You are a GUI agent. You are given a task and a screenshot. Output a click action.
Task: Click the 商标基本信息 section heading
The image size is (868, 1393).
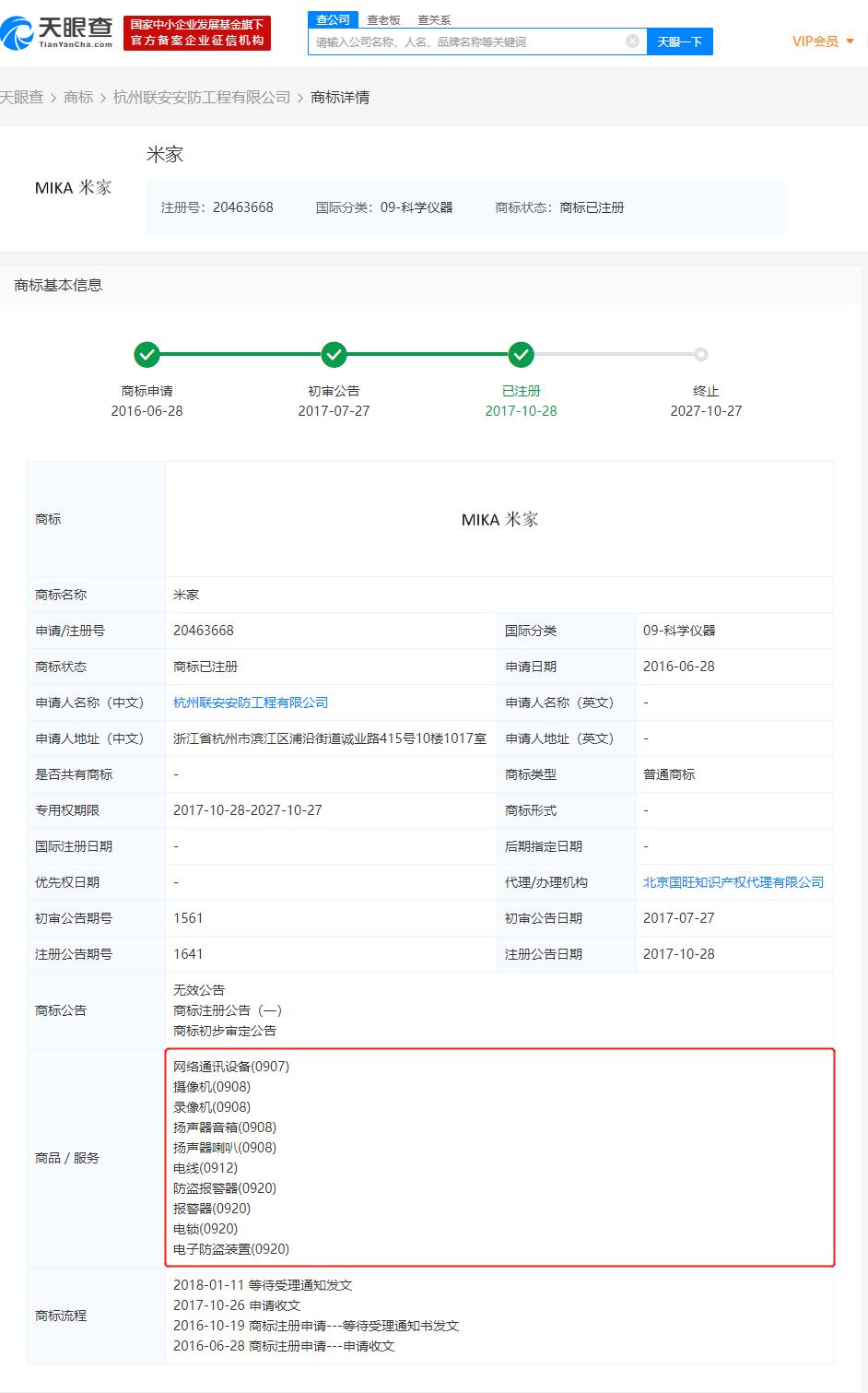(x=58, y=285)
